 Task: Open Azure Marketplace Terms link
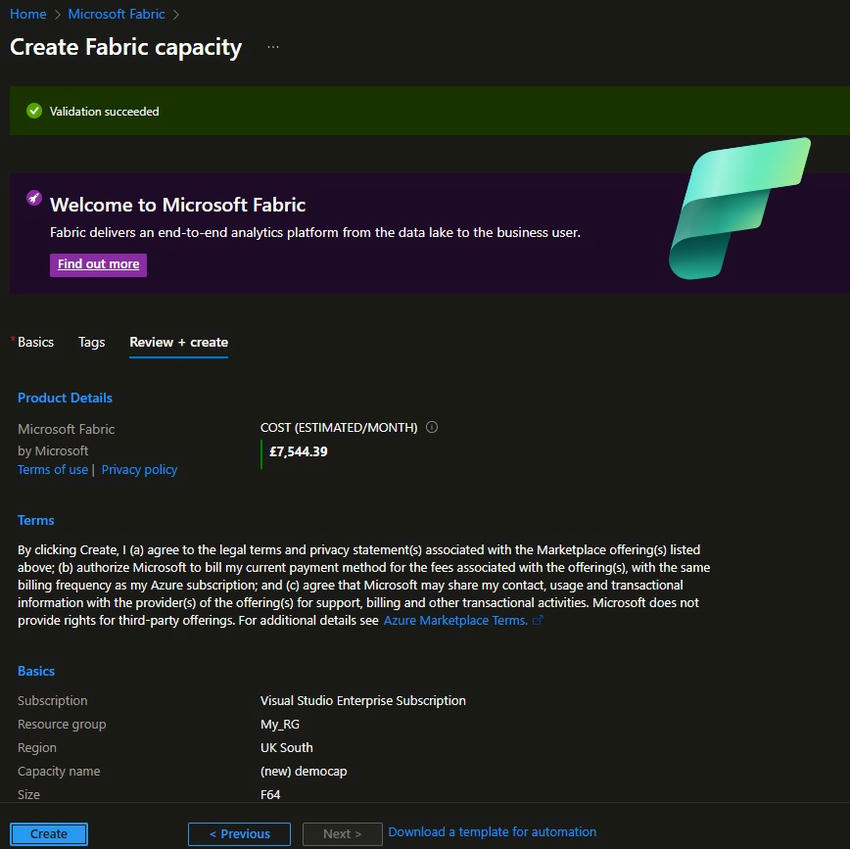455,620
